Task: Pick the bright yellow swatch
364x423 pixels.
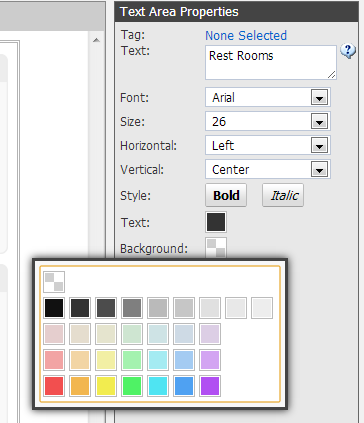Action: [106, 386]
